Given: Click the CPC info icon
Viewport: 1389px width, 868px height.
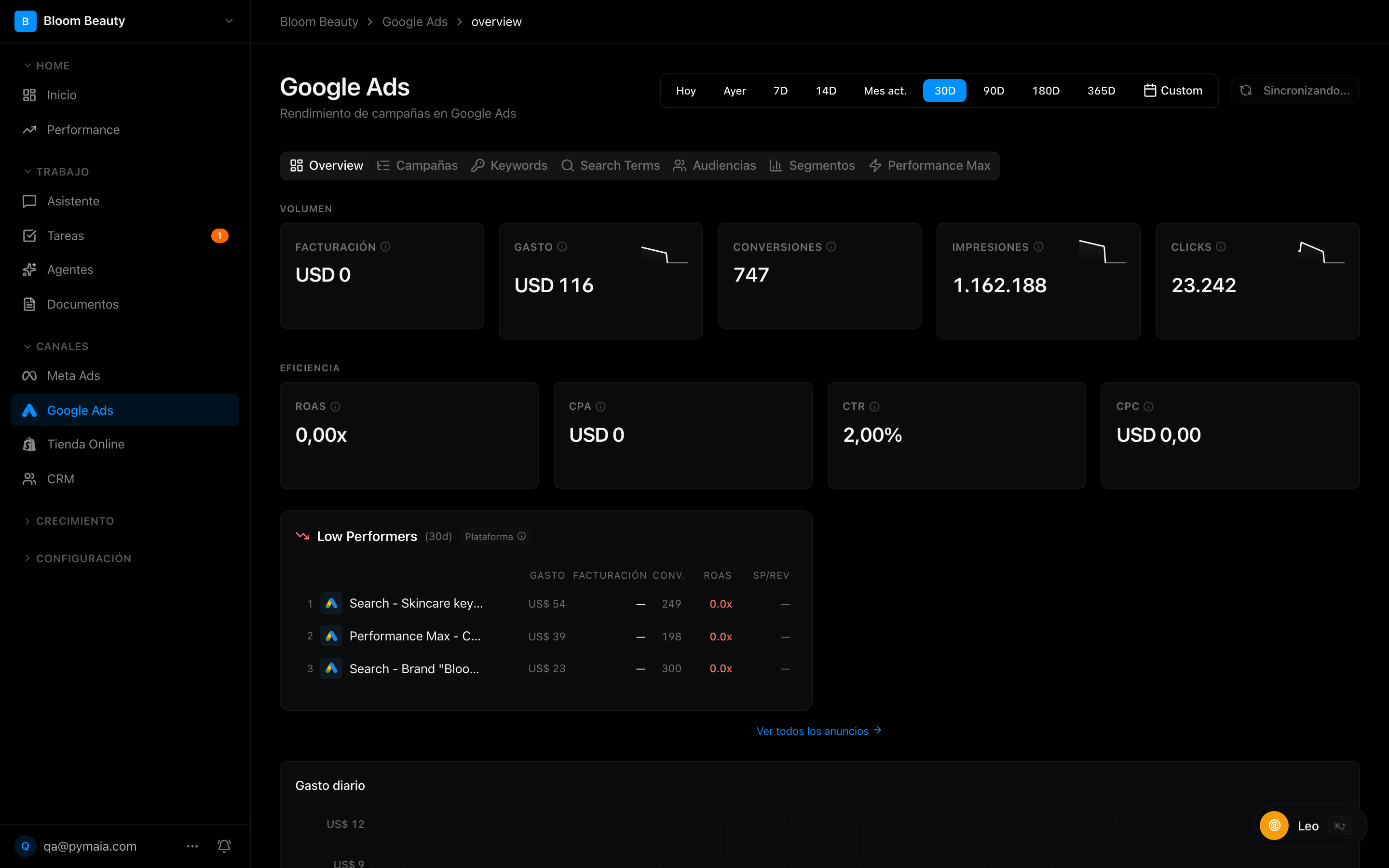Looking at the screenshot, I should 1148,407.
